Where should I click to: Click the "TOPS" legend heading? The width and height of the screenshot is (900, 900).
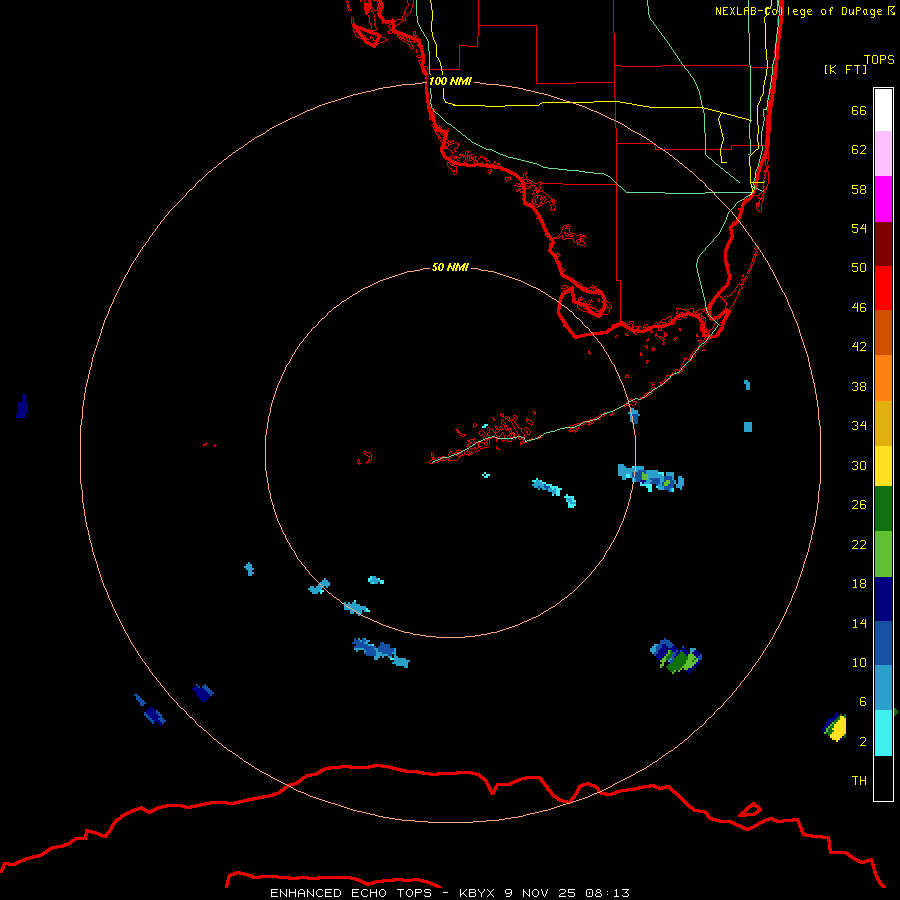click(879, 59)
